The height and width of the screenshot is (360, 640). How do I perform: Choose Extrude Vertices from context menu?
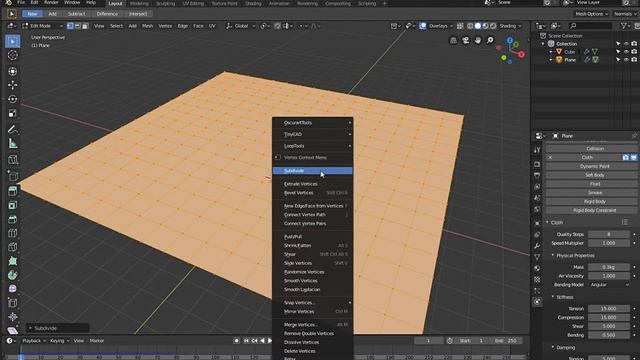313,184
